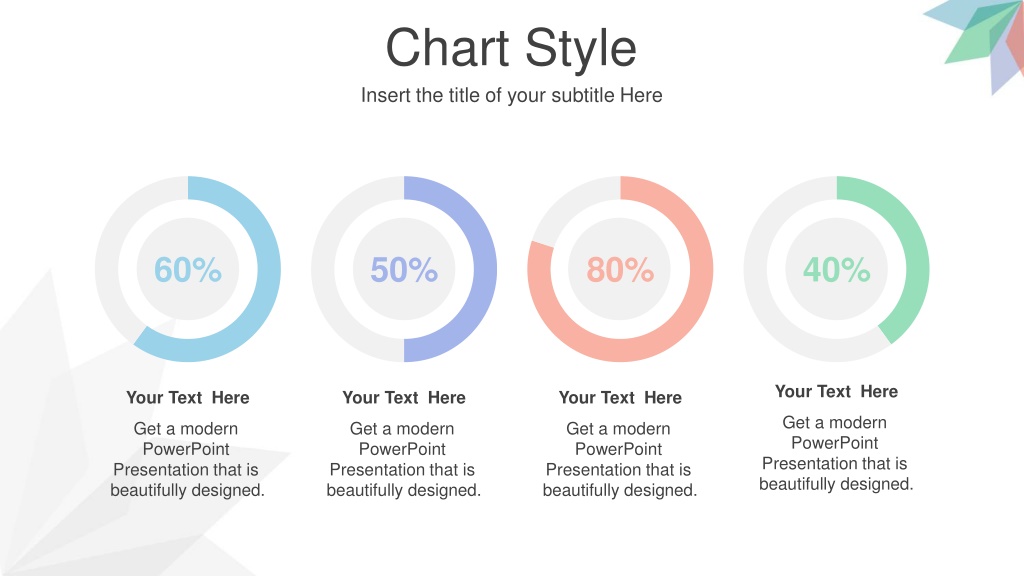Screen dimensions: 1024x576
Task: Select the subtitle 'Insert the title of your subtitle Here'
Action: (x=511, y=95)
